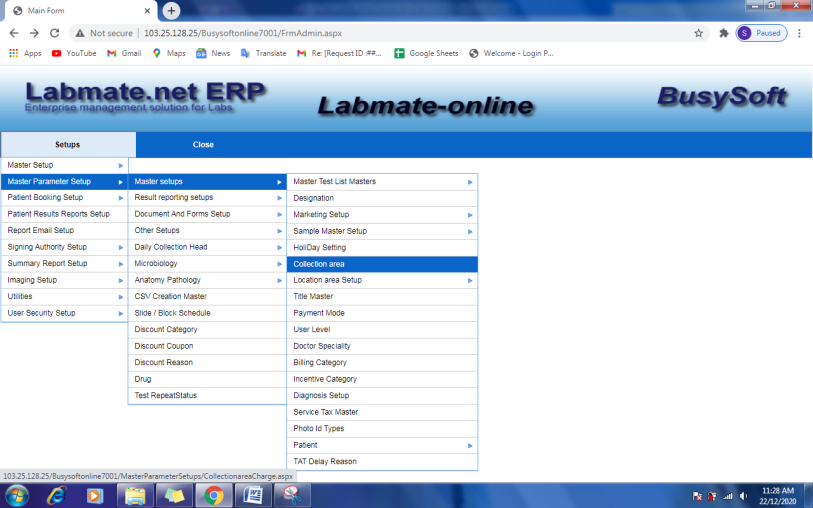Open the Google Sheets bookmark
Image resolution: width=813 pixels, height=508 pixels.
(x=426, y=53)
